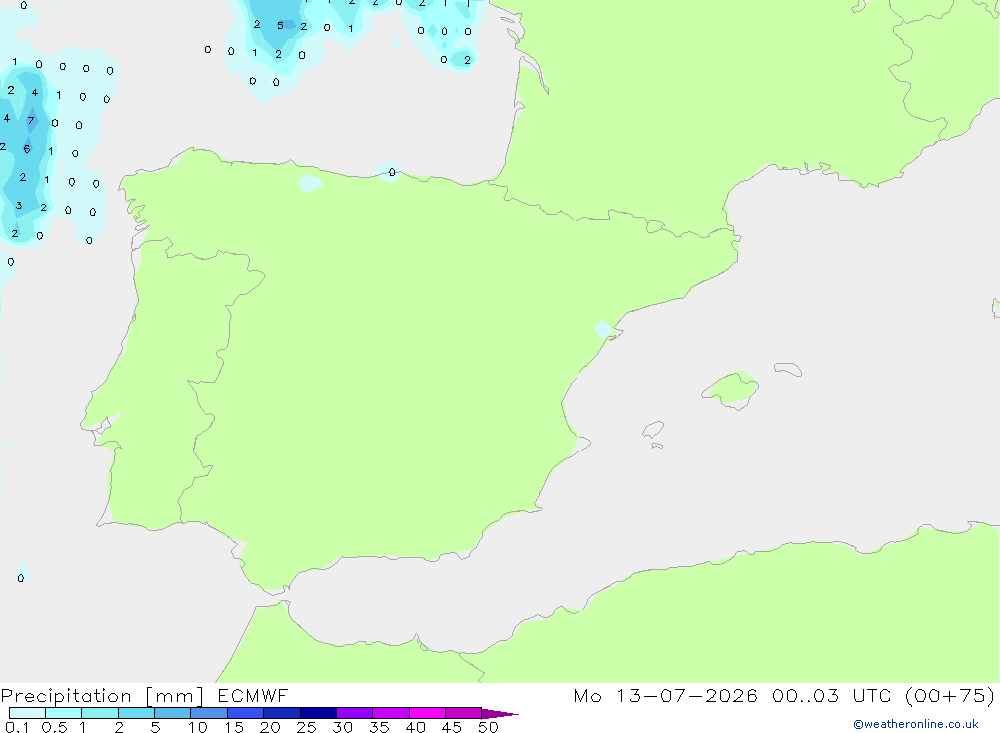Pick the 10–15 mm legend color swatch
The width and height of the screenshot is (1000, 733).
point(209,713)
